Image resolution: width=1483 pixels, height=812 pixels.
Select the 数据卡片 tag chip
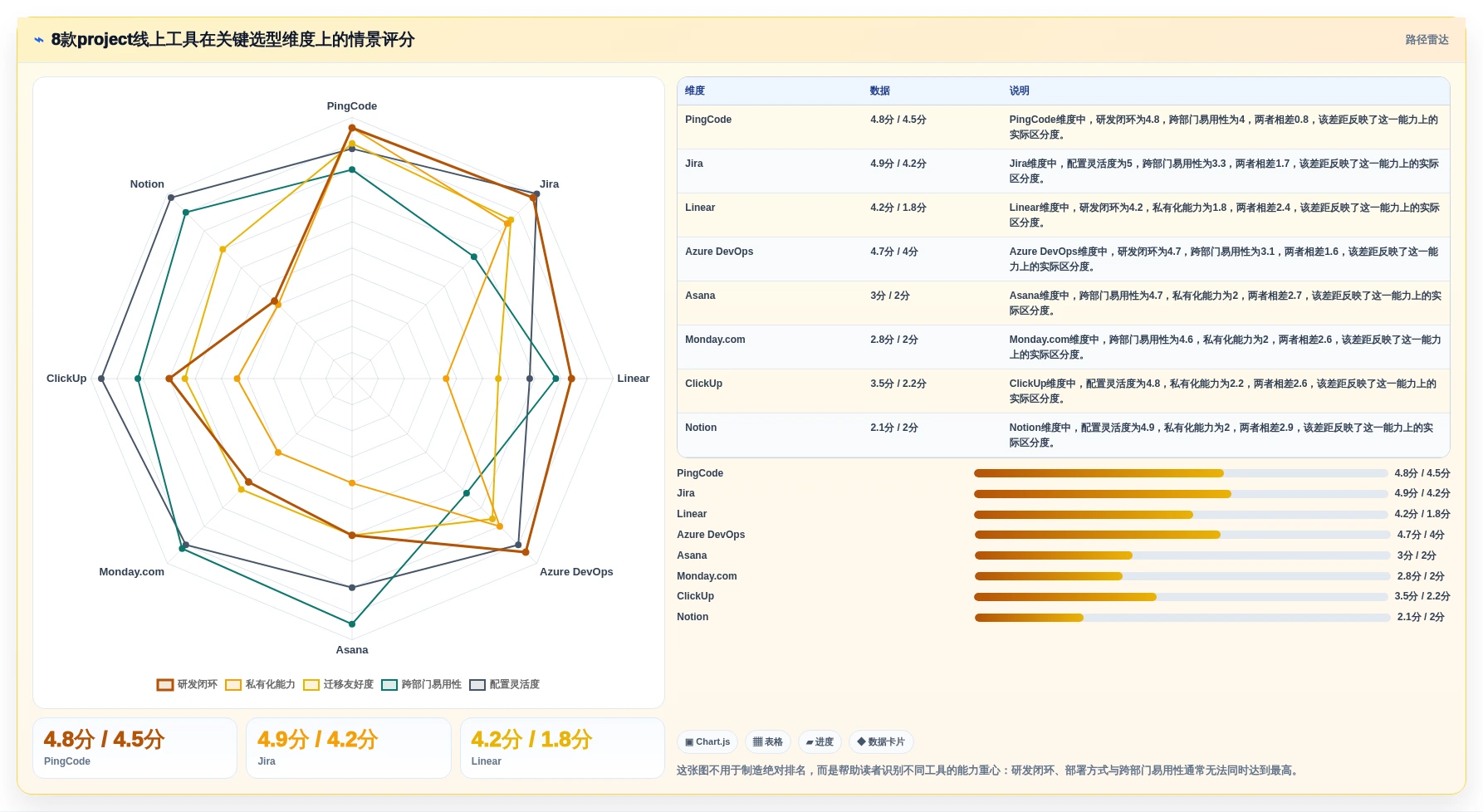tap(881, 741)
